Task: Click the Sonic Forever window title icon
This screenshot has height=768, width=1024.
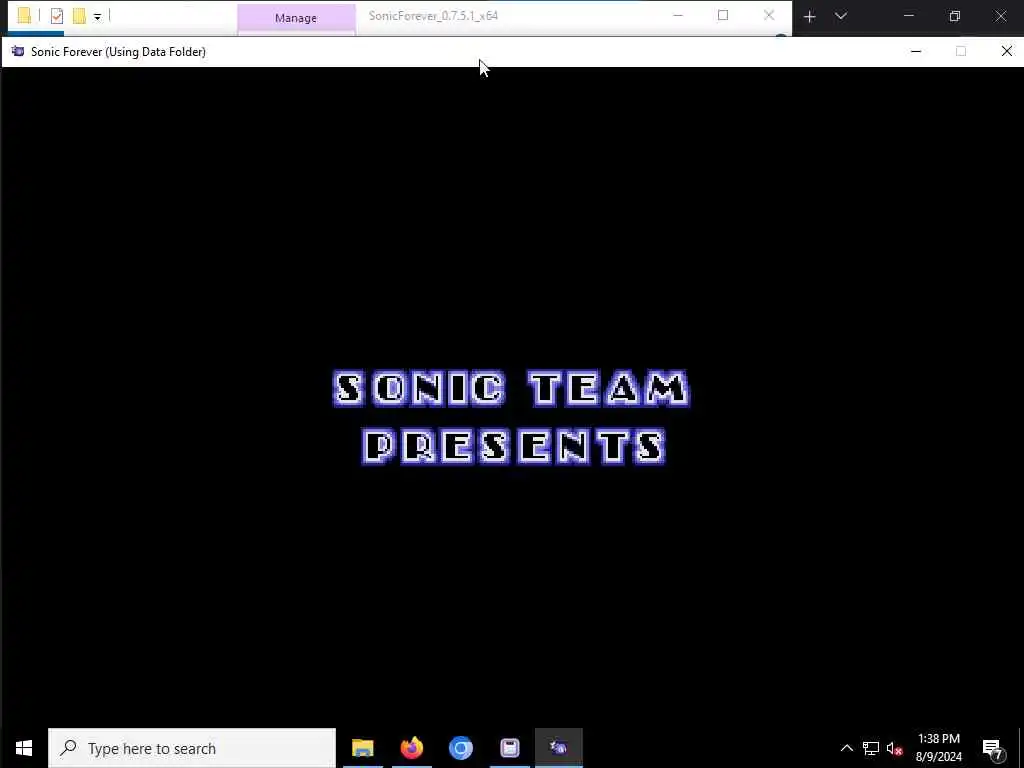Action: 18,51
